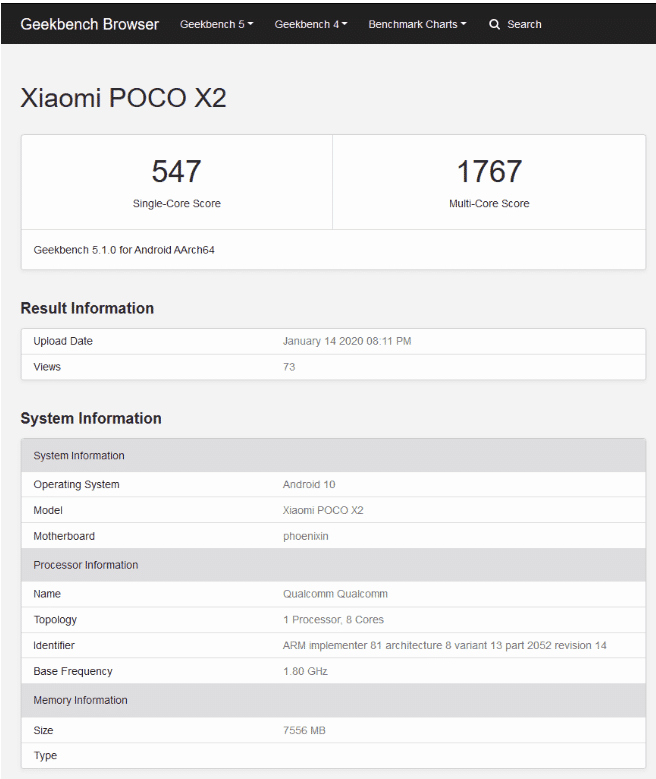The image size is (656, 779).
Task: Click the search magnifier icon
Action: coord(494,24)
